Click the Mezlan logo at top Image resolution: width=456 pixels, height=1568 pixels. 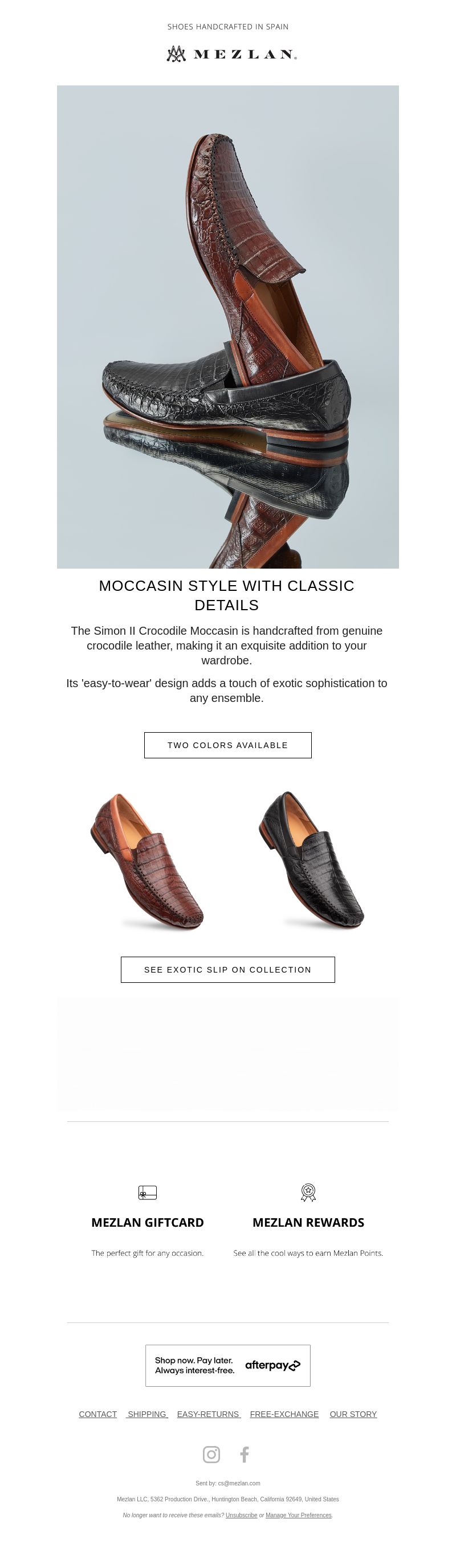pyautogui.click(x=231, y=54)
